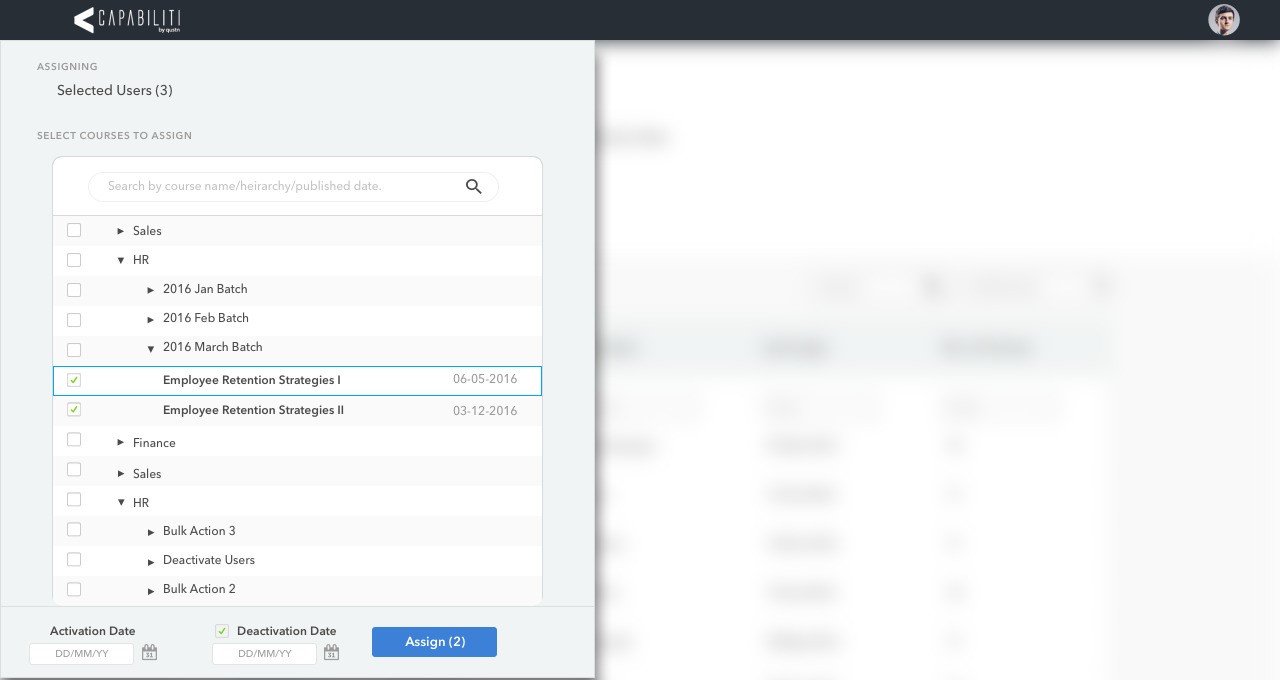Click the date 03-12-2016
The image size is (1280, 680).
[x=485, y=410]
